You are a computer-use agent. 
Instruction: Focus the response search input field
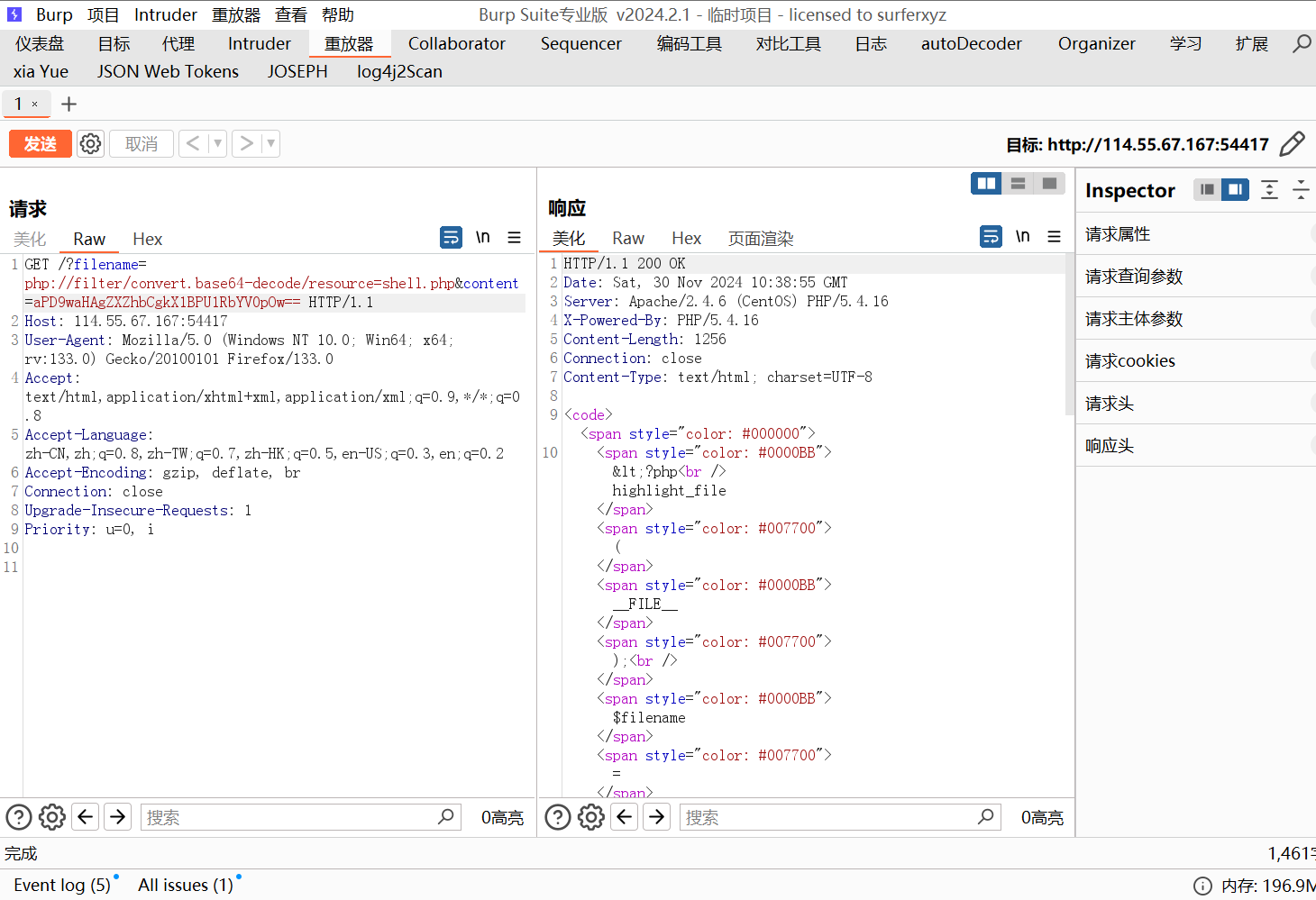point(840,817)
